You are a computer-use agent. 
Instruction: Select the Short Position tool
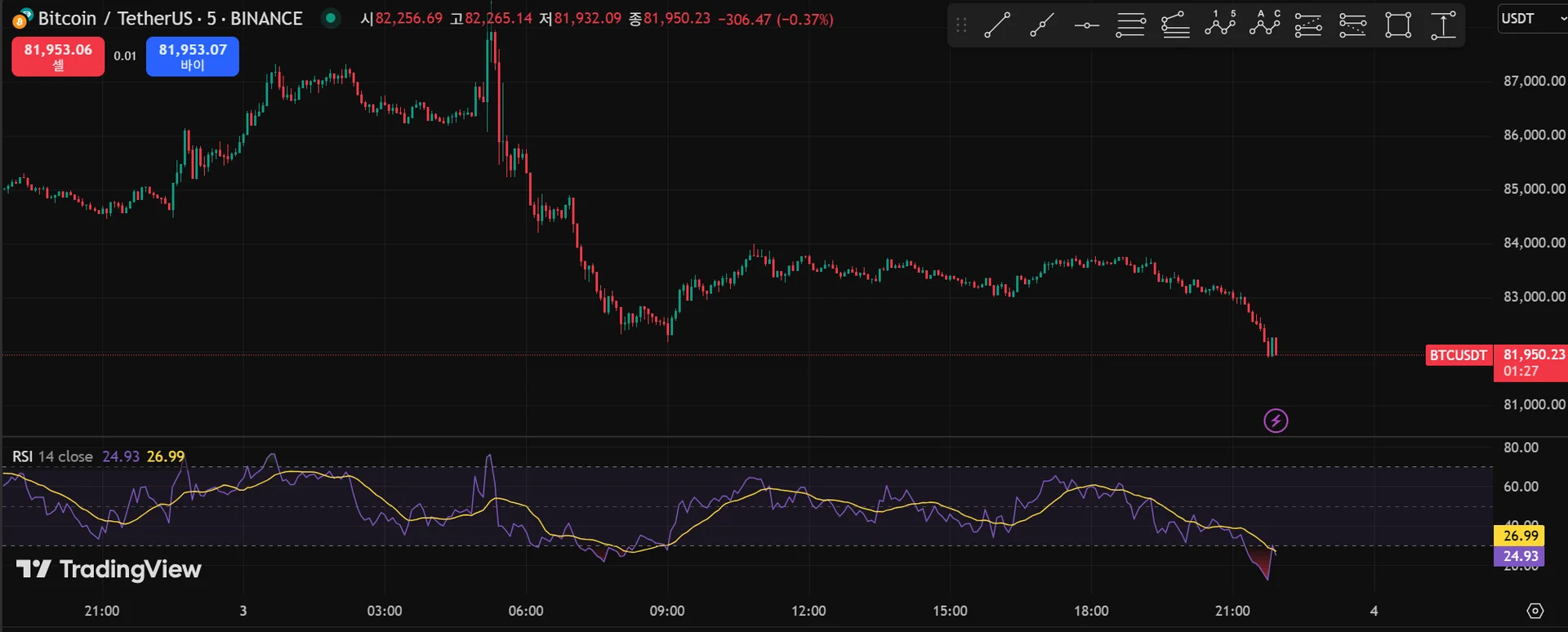tap(1353, 25)
